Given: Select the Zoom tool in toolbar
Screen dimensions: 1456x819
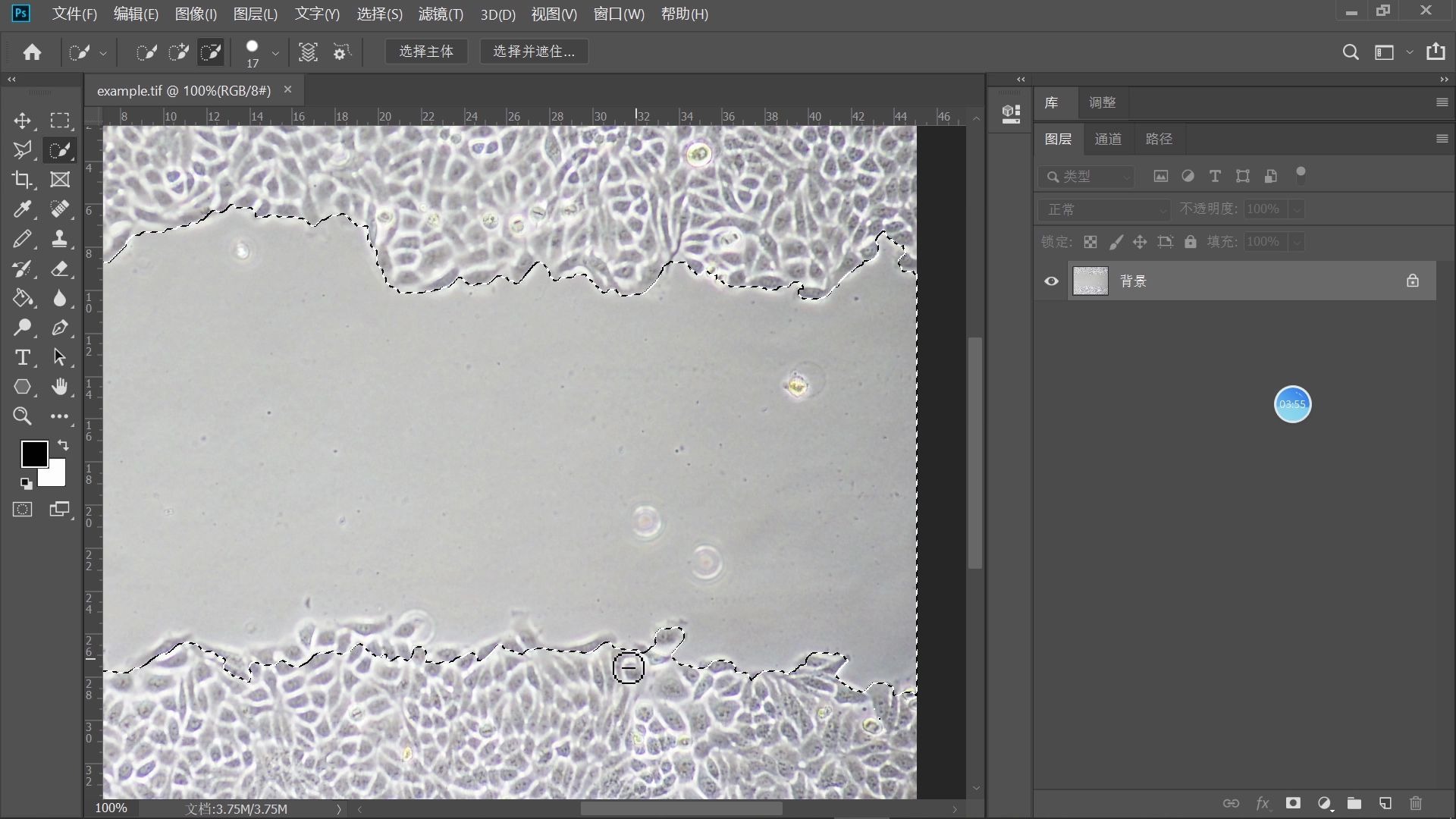Looking at the screenshot, I should 22,416.
